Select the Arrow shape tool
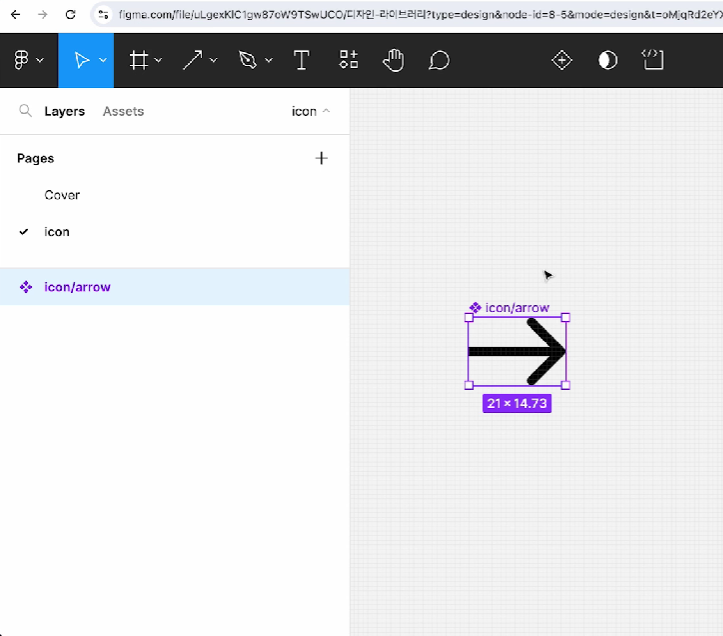 192,60
